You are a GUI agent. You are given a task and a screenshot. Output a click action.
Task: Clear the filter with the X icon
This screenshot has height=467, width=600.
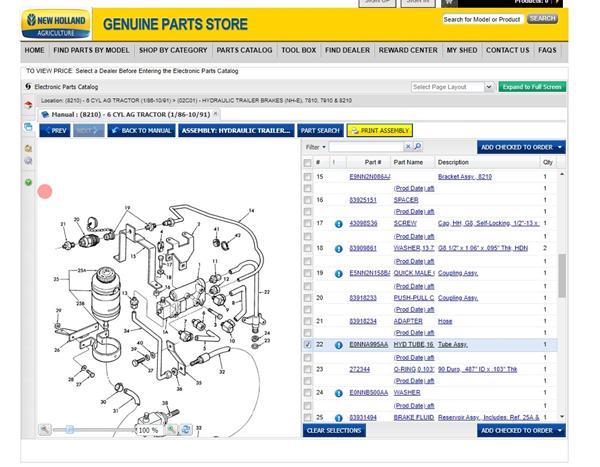pyautogui.click(x=408, y=147)
